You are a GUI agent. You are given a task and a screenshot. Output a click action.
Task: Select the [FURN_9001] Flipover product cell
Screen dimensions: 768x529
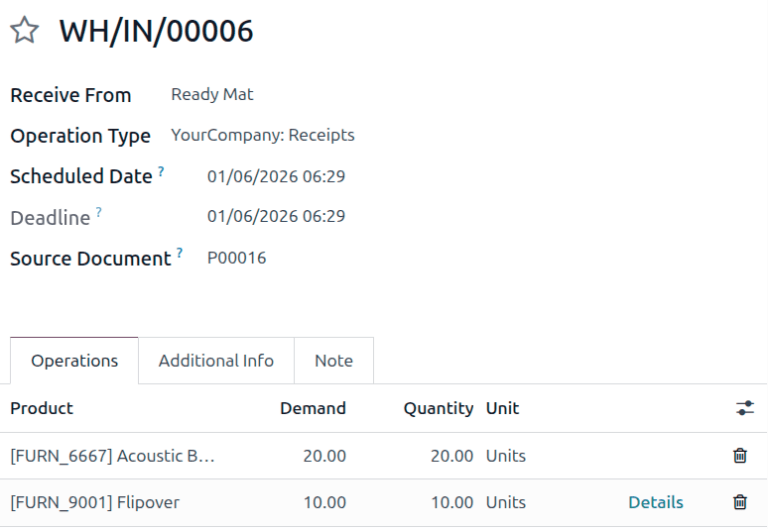pos(95,502)
